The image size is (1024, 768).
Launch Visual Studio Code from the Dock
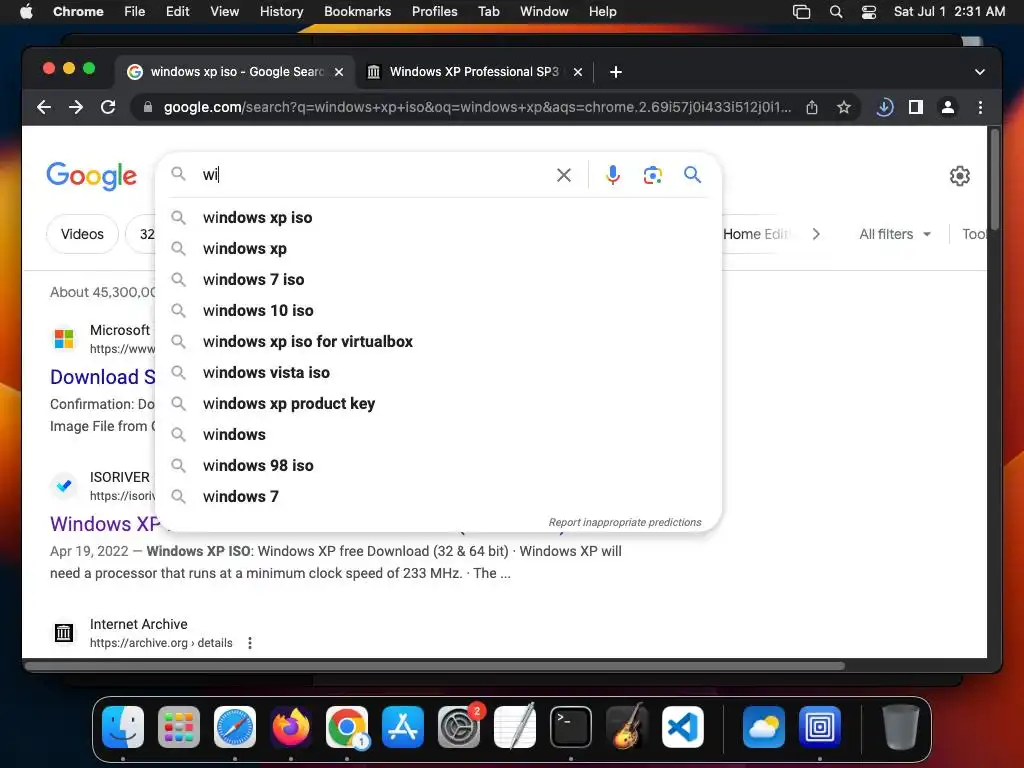[682, 726]
